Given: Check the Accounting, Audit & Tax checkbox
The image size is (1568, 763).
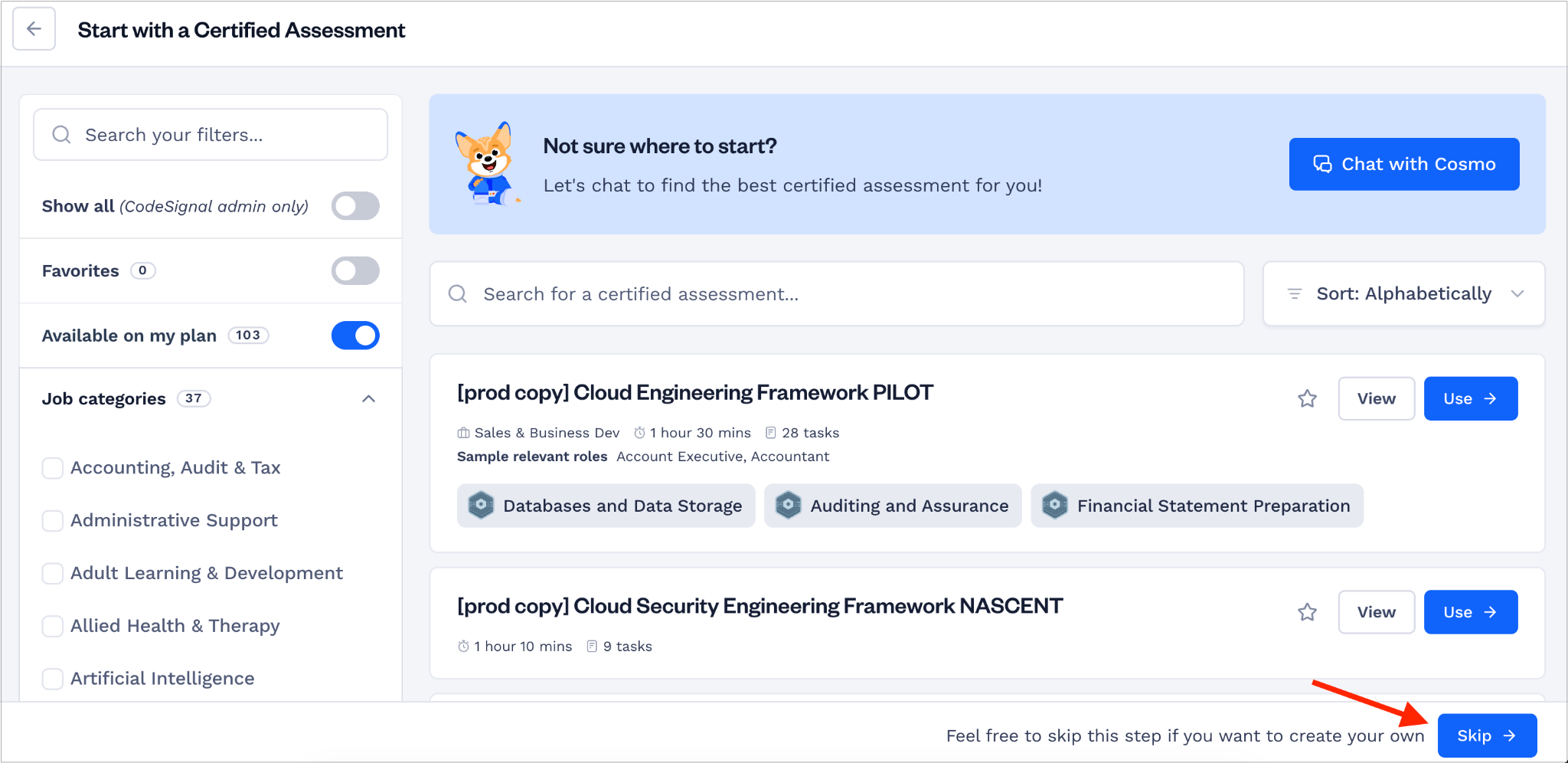Looking at the screenshot, I should tap(53, 468).
